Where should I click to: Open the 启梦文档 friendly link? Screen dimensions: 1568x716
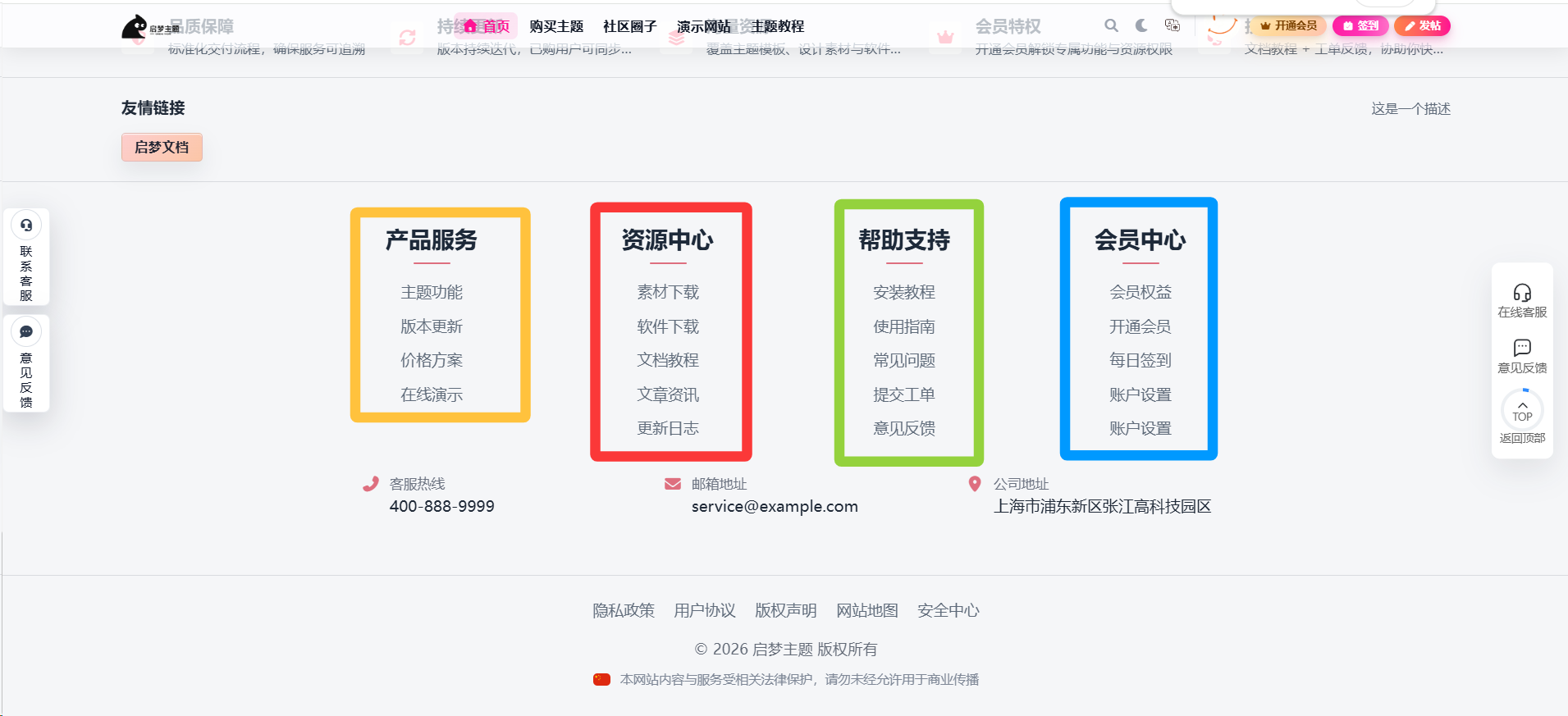pyautogui.click(x=162, y=147)
